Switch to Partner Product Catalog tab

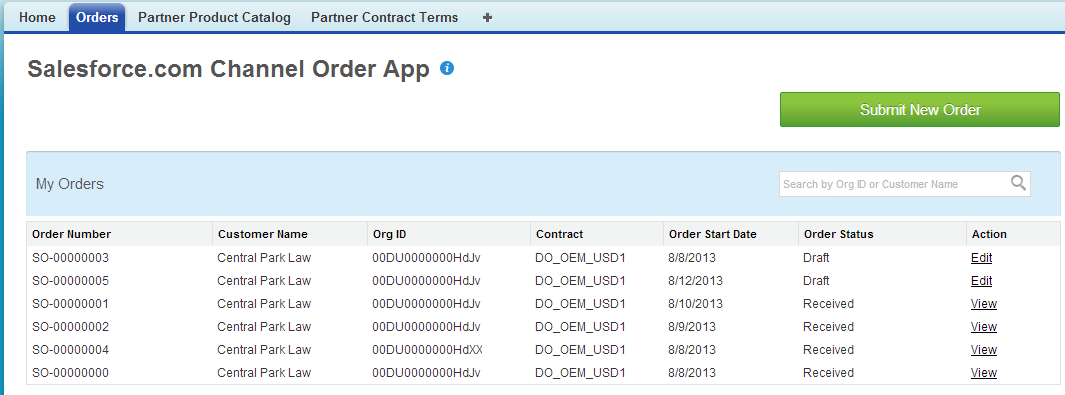[x=214, y=18]
